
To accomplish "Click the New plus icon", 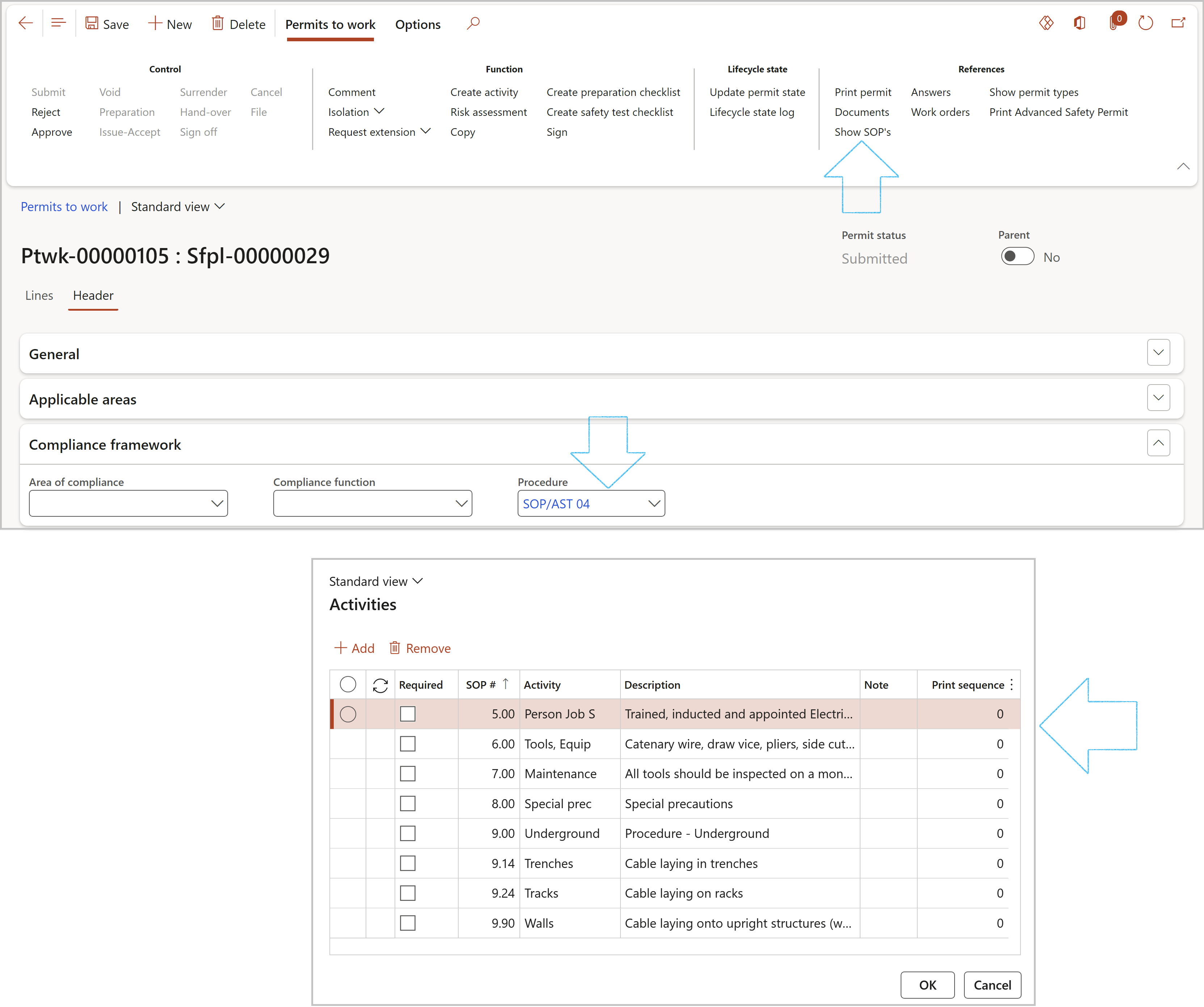I will tap(155, 24).
